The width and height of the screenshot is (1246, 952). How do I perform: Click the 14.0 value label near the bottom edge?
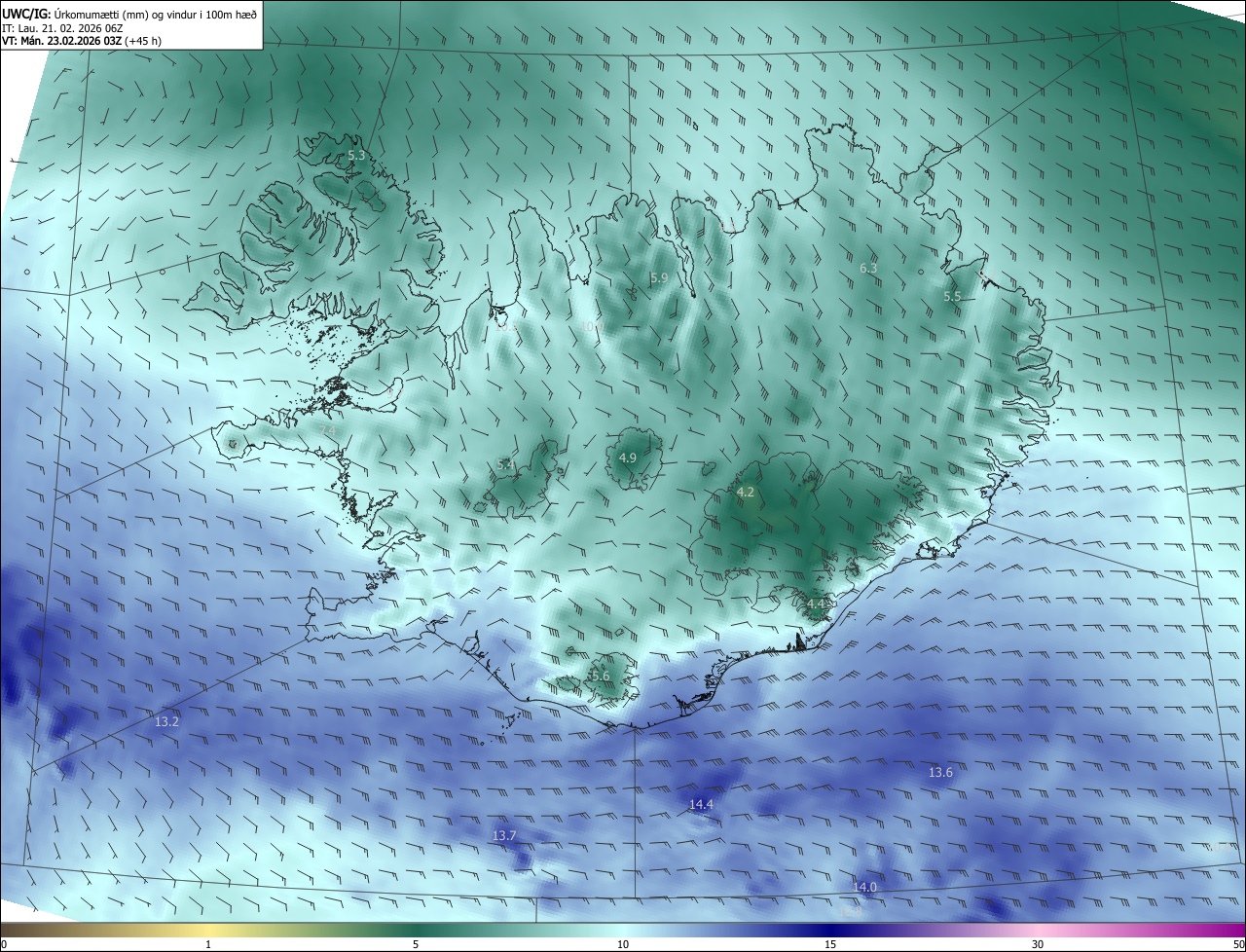coord(864,888)
